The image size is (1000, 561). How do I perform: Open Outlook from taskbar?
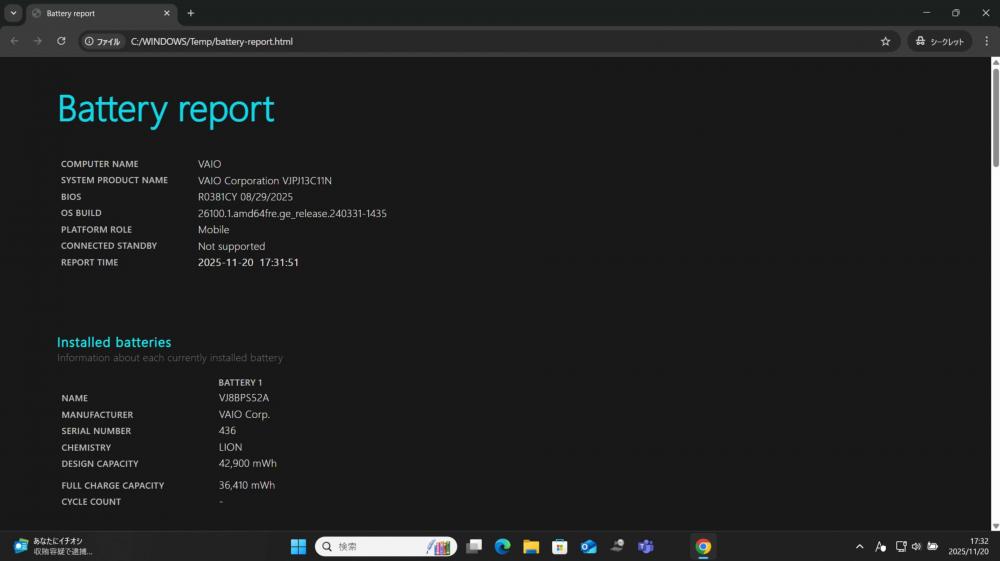point(589,546)
